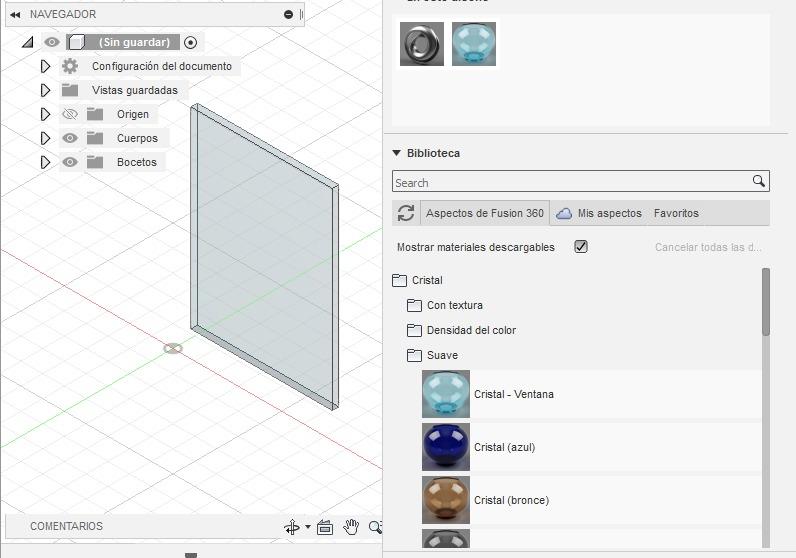Hide the Bocetos folder
Viewport: 796px width, 558px height.
click(x=70, y=162)
